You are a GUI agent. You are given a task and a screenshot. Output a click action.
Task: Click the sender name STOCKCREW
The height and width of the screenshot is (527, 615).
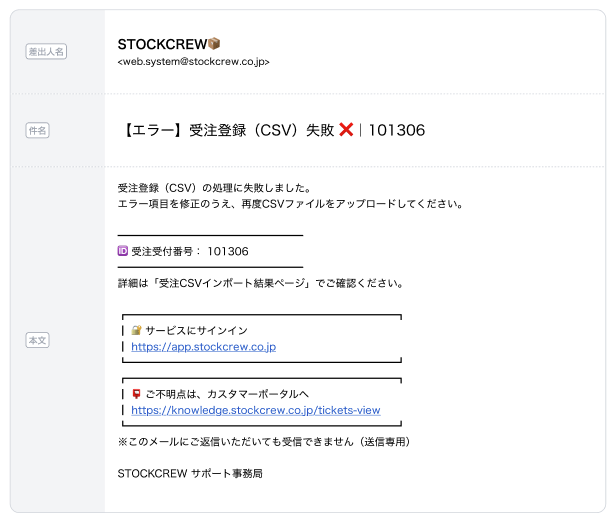coord(161,44)
